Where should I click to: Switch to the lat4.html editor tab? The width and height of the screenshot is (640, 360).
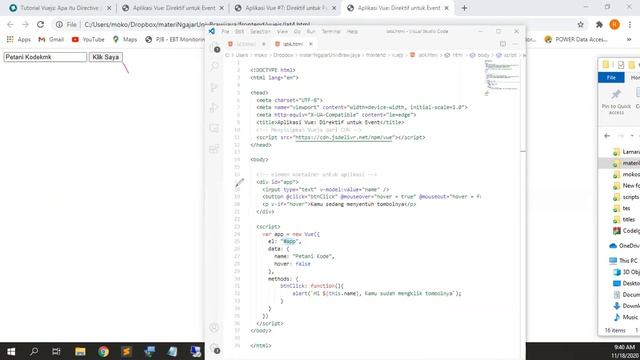tap(293, 44)
